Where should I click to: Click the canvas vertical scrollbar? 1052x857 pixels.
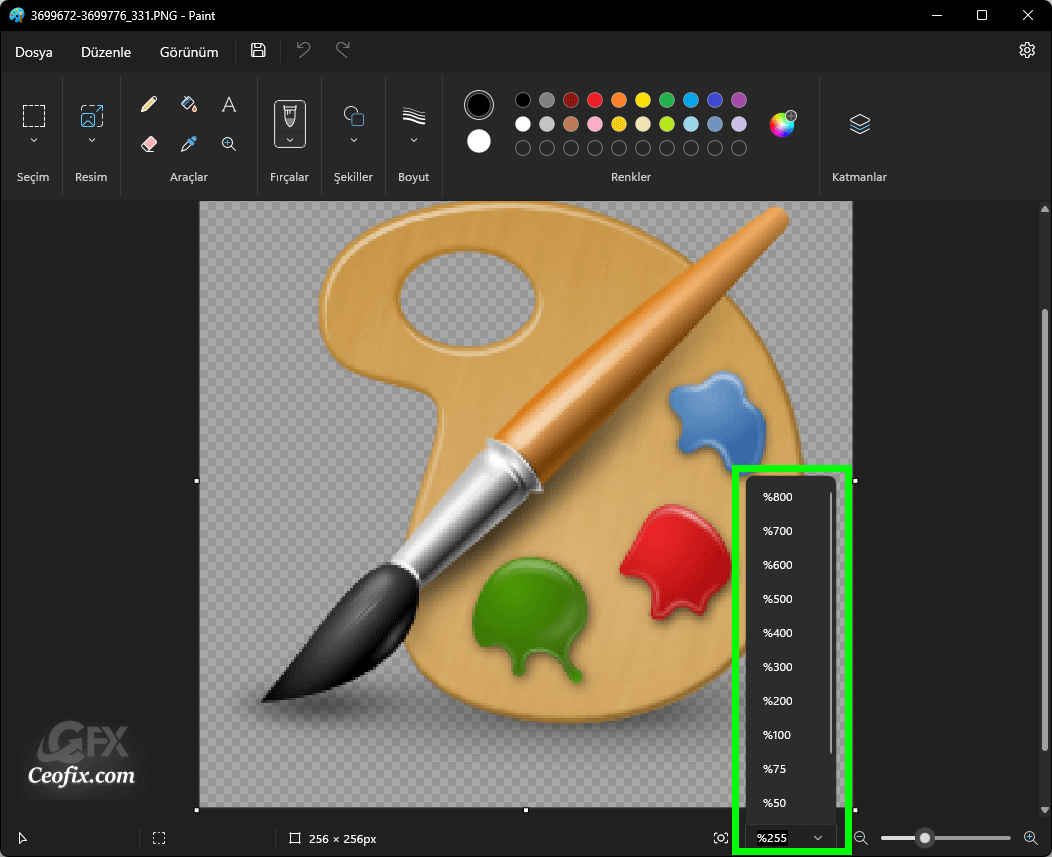(1045, 530)
